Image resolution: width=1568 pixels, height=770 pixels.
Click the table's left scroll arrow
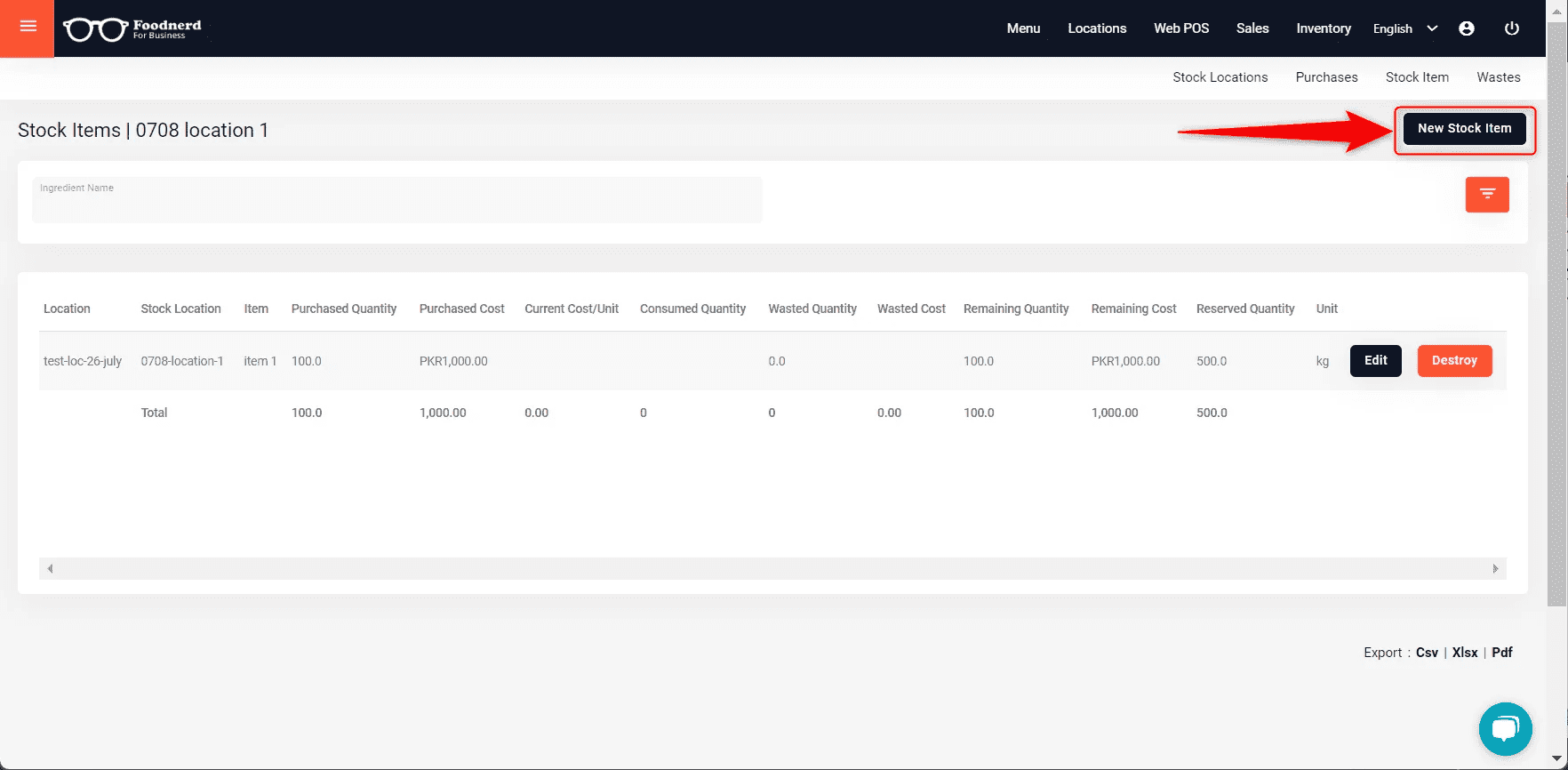(x=50, y=568)
